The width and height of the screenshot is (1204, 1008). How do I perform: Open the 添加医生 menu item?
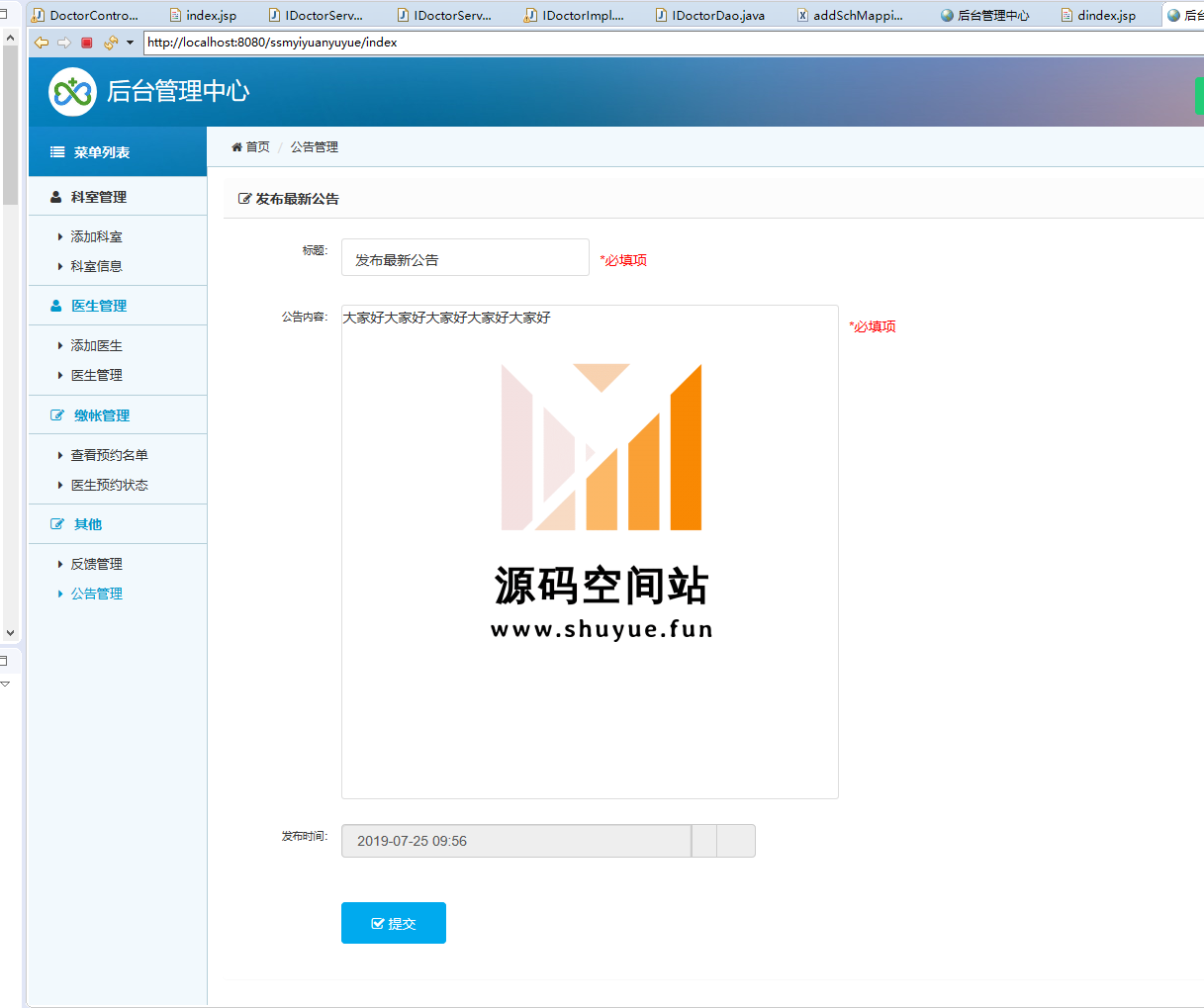[96, 345]
